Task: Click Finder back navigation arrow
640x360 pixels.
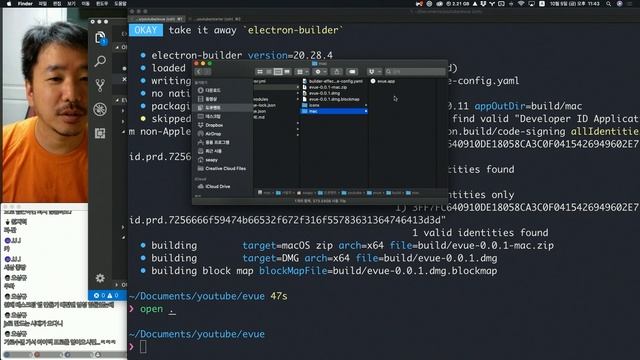Action: tap(199, 72)
